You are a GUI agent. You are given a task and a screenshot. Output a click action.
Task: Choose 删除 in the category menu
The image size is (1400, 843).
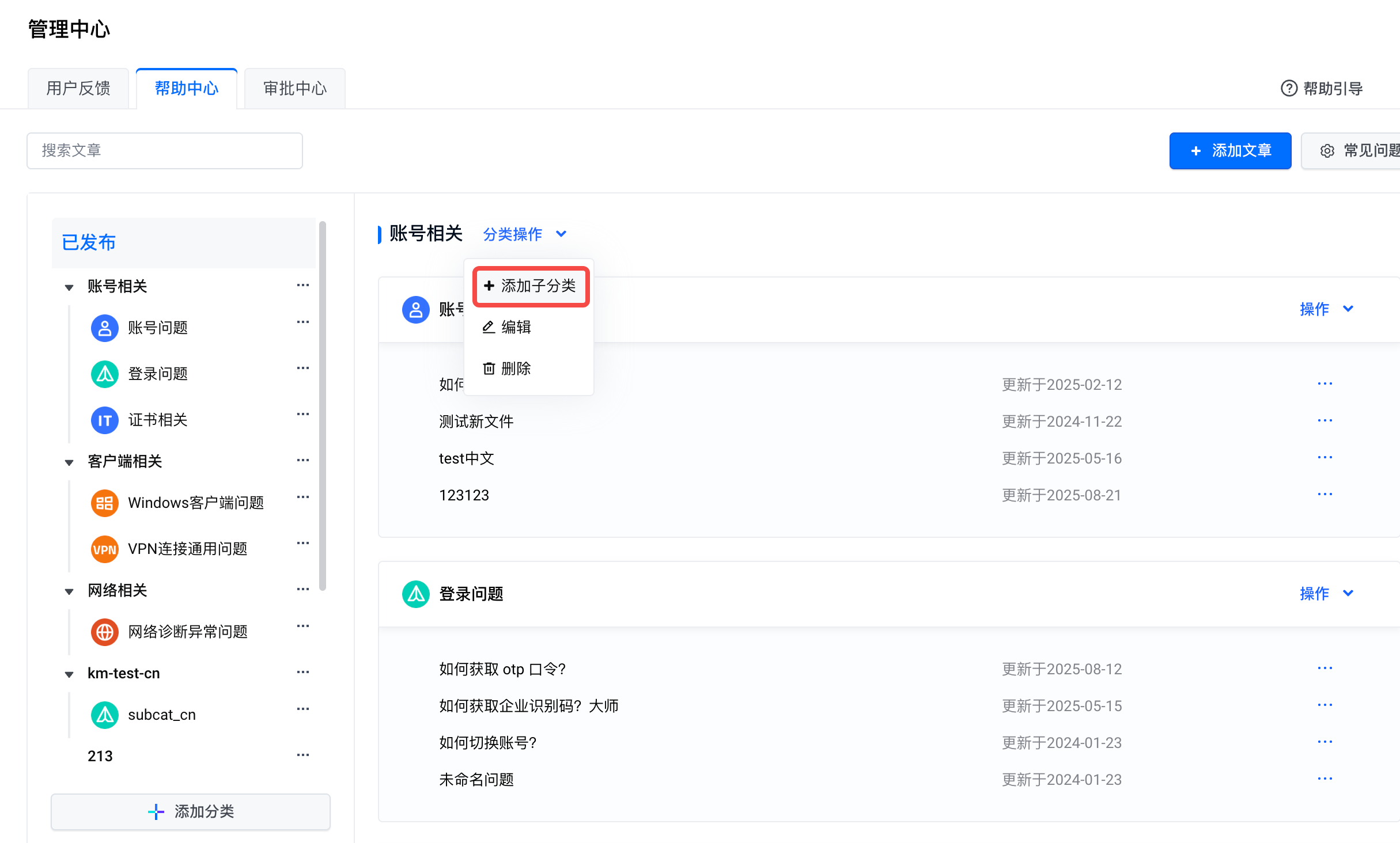point(508,369)
